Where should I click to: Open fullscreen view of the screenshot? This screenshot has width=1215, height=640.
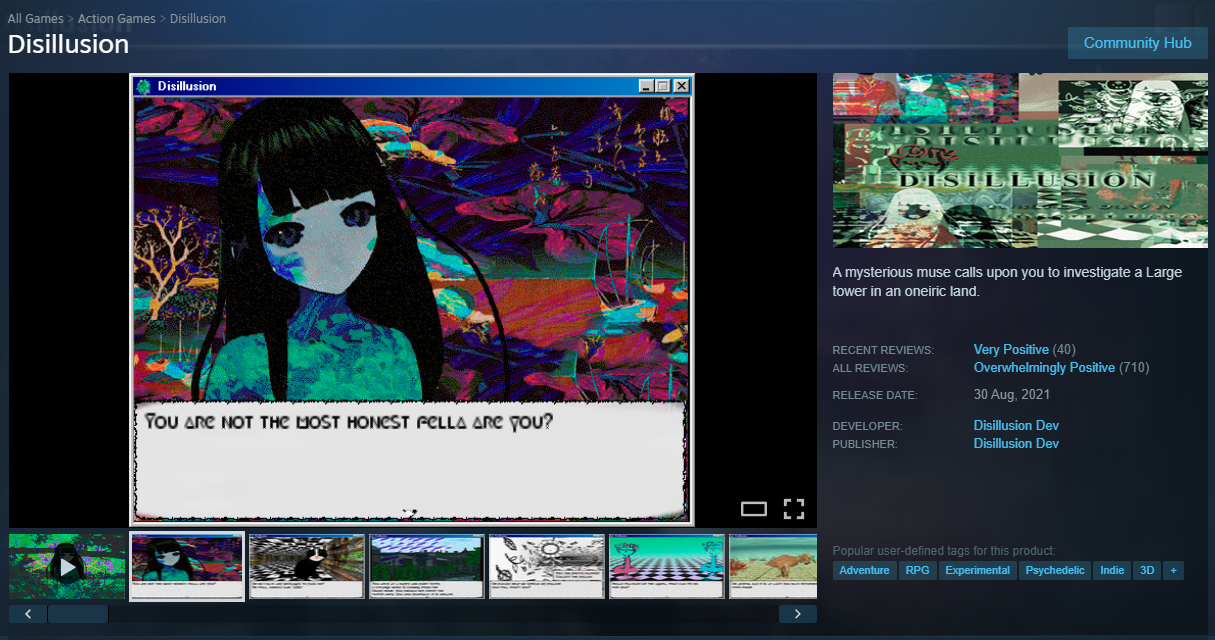click(794, 509)
